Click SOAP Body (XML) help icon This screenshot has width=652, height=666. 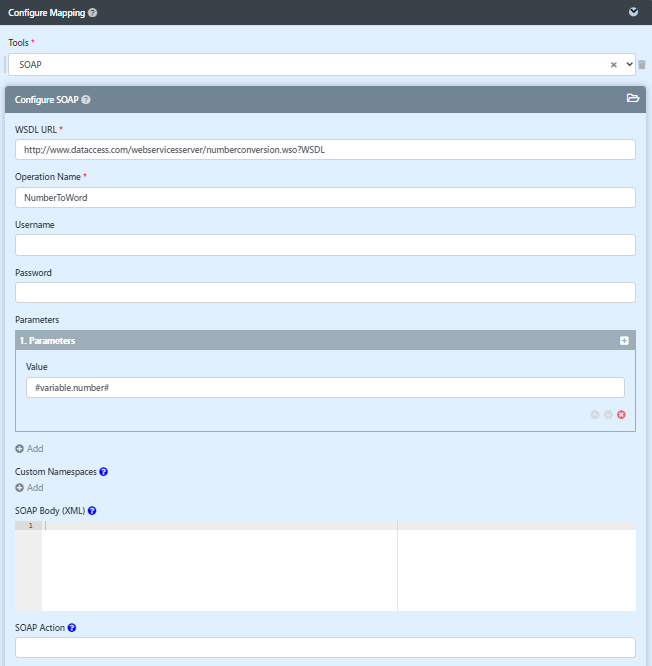[x=92, y=511]
